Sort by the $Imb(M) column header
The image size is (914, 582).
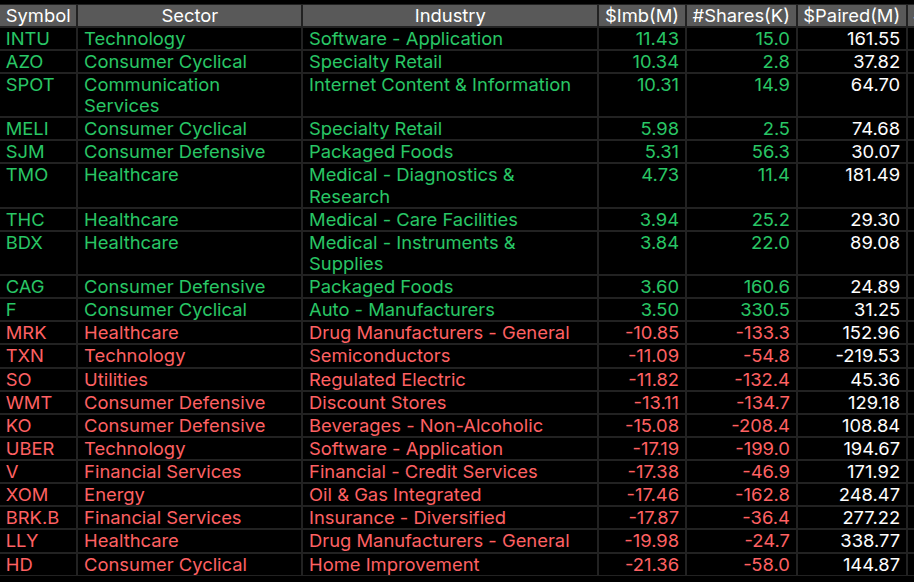pyautogui.click(x=641, y=16)
